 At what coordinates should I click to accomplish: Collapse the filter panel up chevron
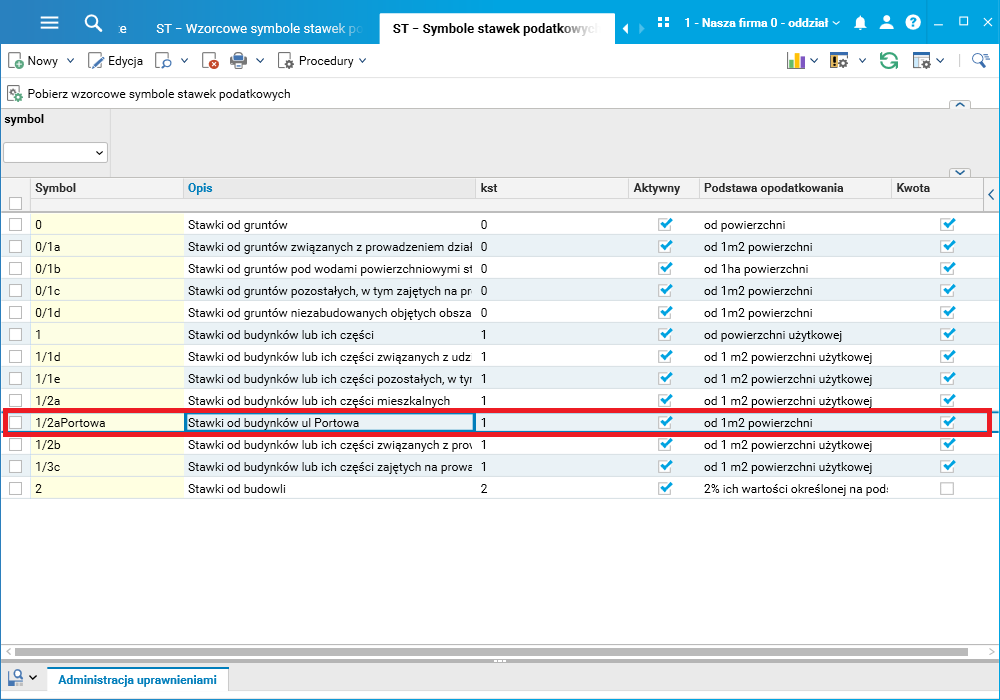click(960, 105)
